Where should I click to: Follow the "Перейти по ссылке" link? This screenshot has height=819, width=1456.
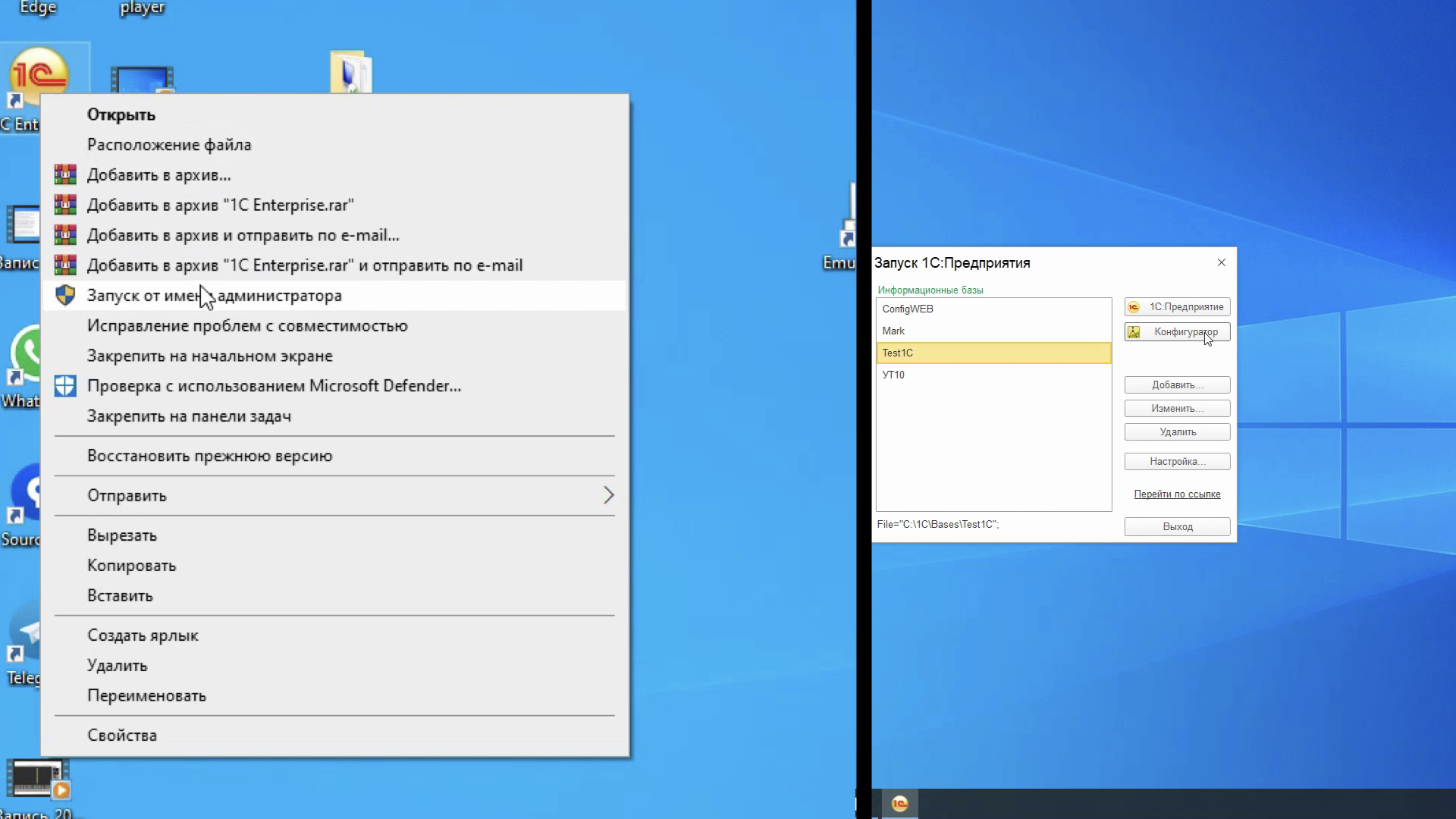pos(1177,494)
